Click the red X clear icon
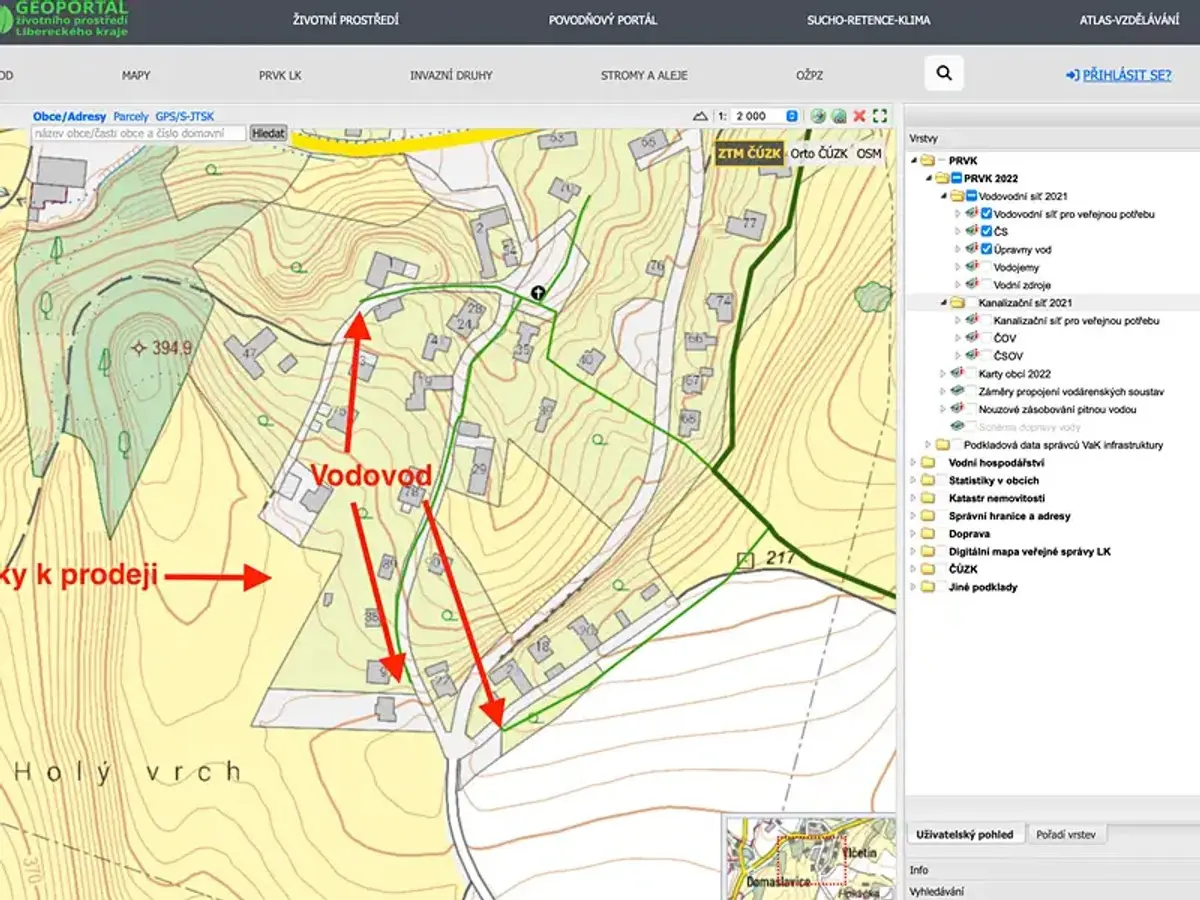Viewport: 1200px width, 900px height. (x=859, y=116)
